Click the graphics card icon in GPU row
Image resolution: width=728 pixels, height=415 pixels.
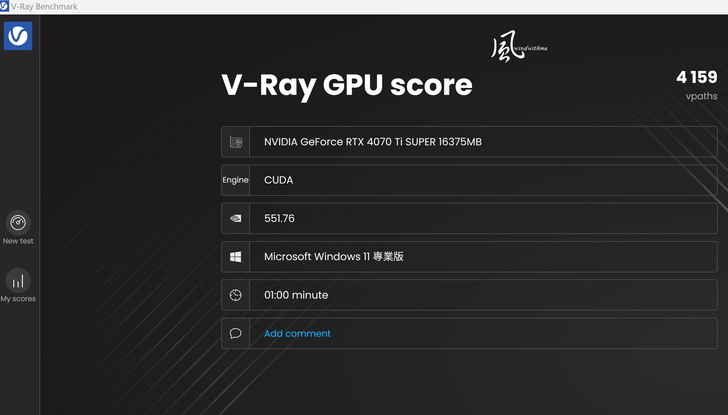tap(236, 142)
